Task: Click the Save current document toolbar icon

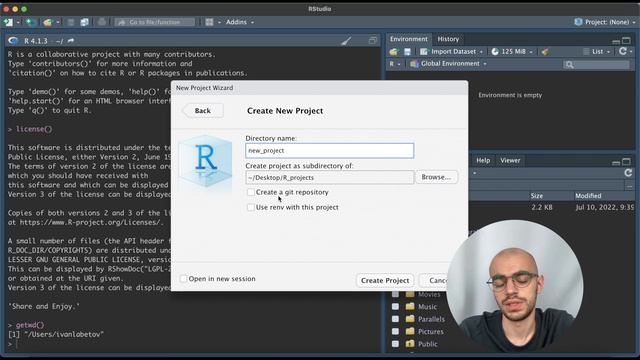Action: pos(71,22)
